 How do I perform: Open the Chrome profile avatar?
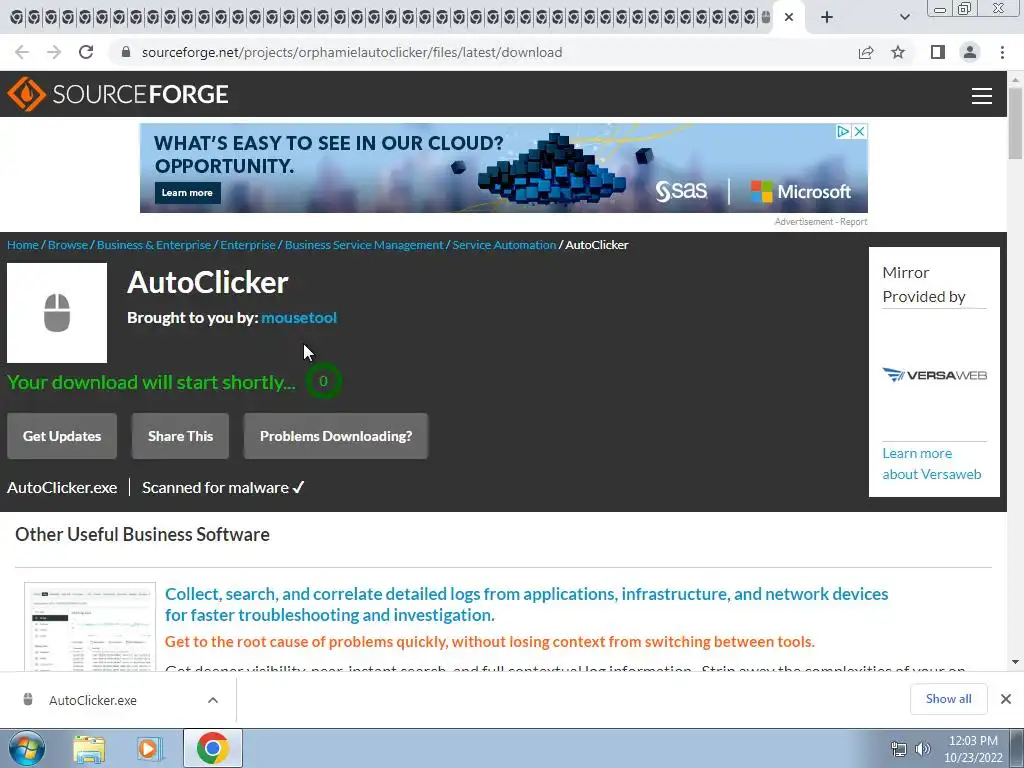point(970,52)
